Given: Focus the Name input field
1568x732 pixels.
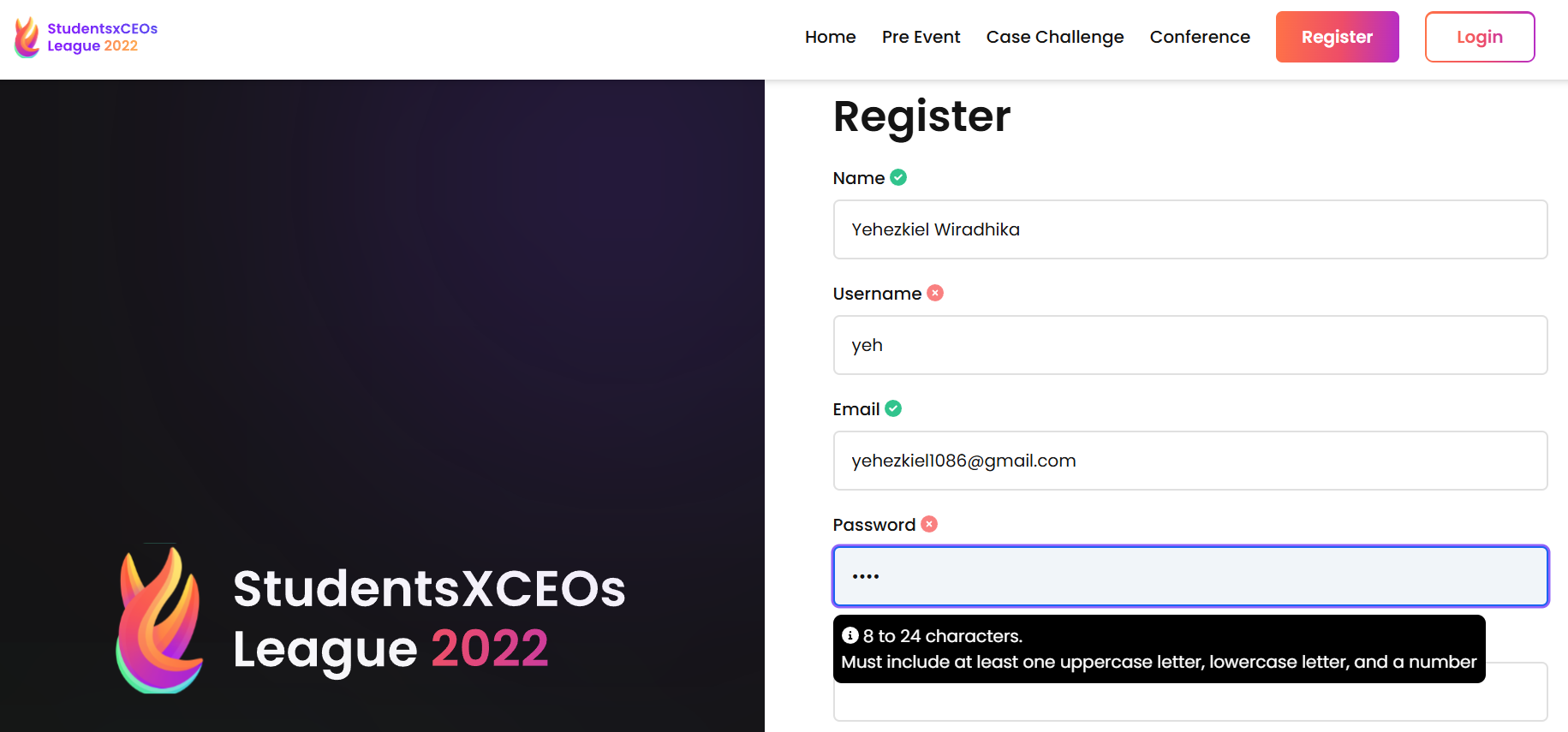Looking at the screenshot, I should click(1189, 229).
